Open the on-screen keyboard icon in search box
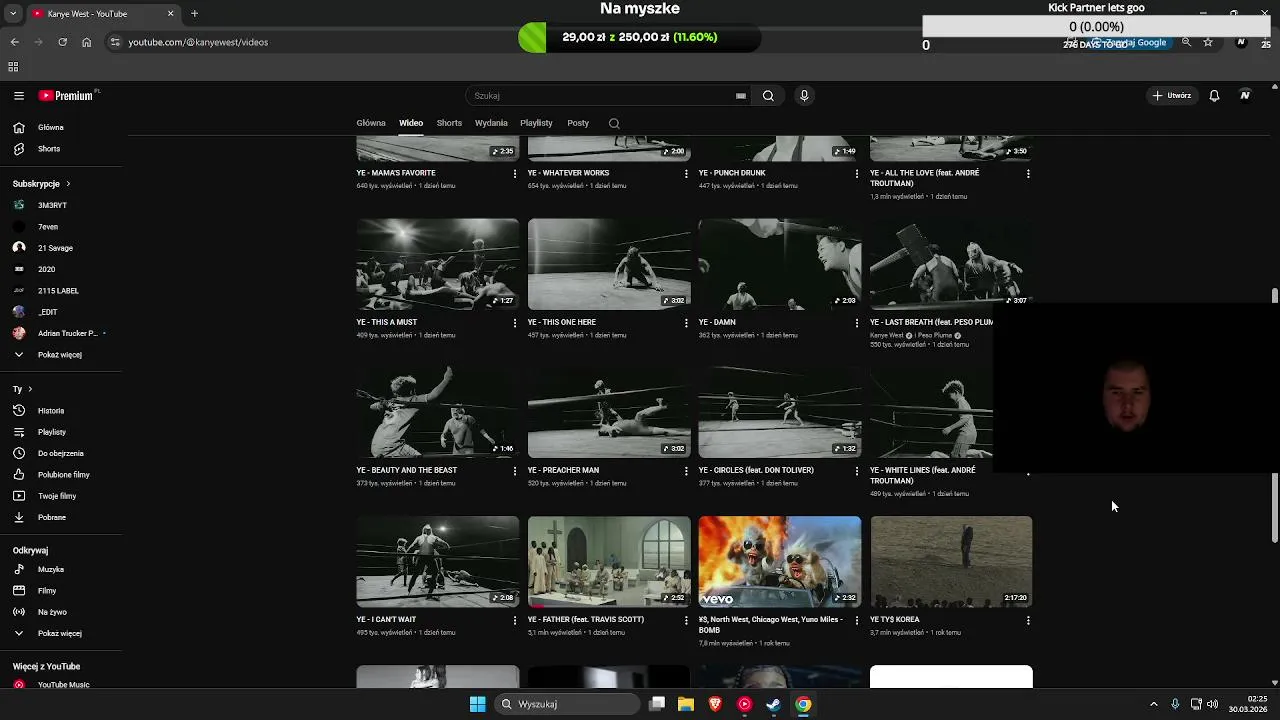The image size is (1280, 720). pos(741,96)
